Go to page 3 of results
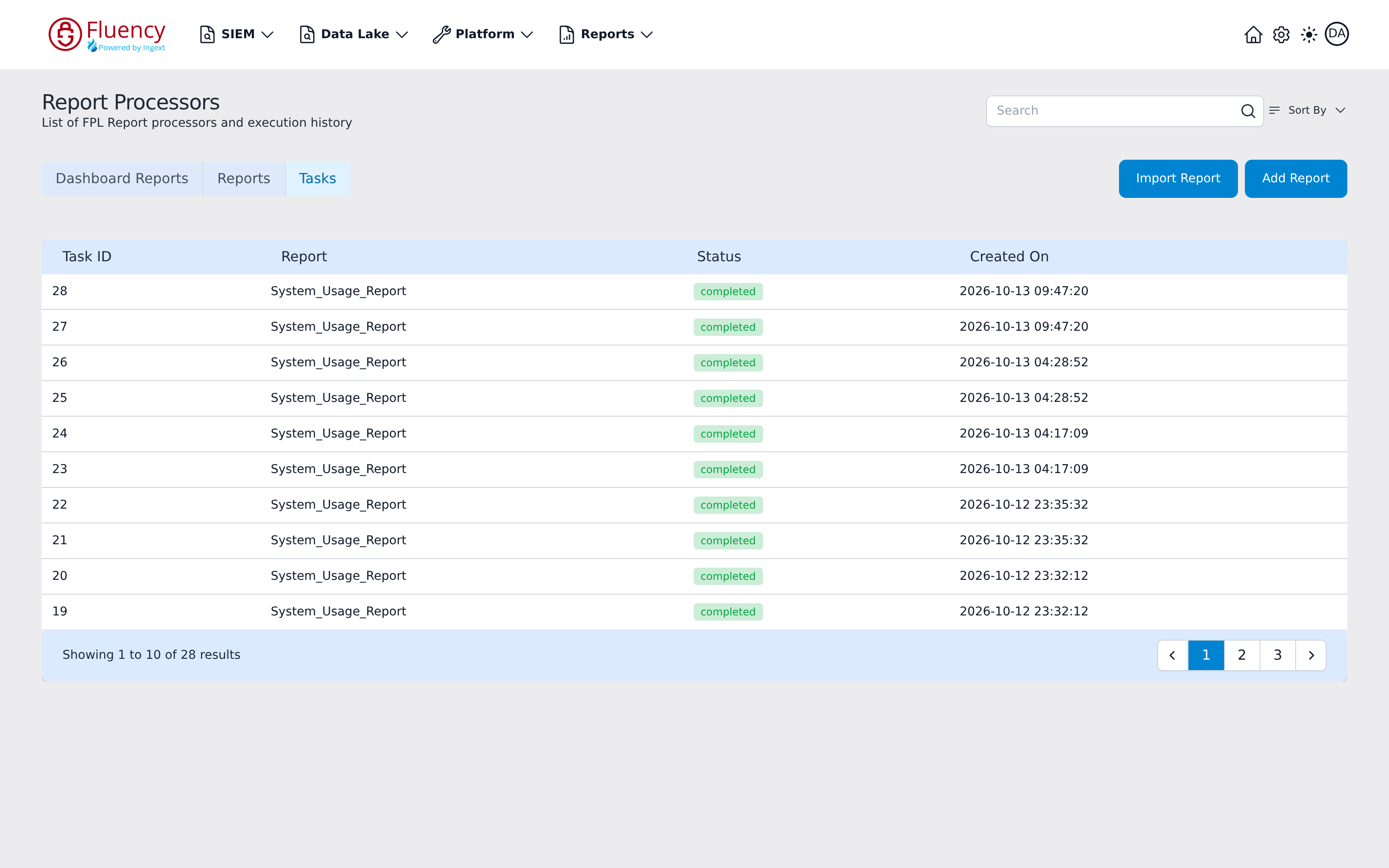This screenshot has width=1389, height=868. 1277,655
